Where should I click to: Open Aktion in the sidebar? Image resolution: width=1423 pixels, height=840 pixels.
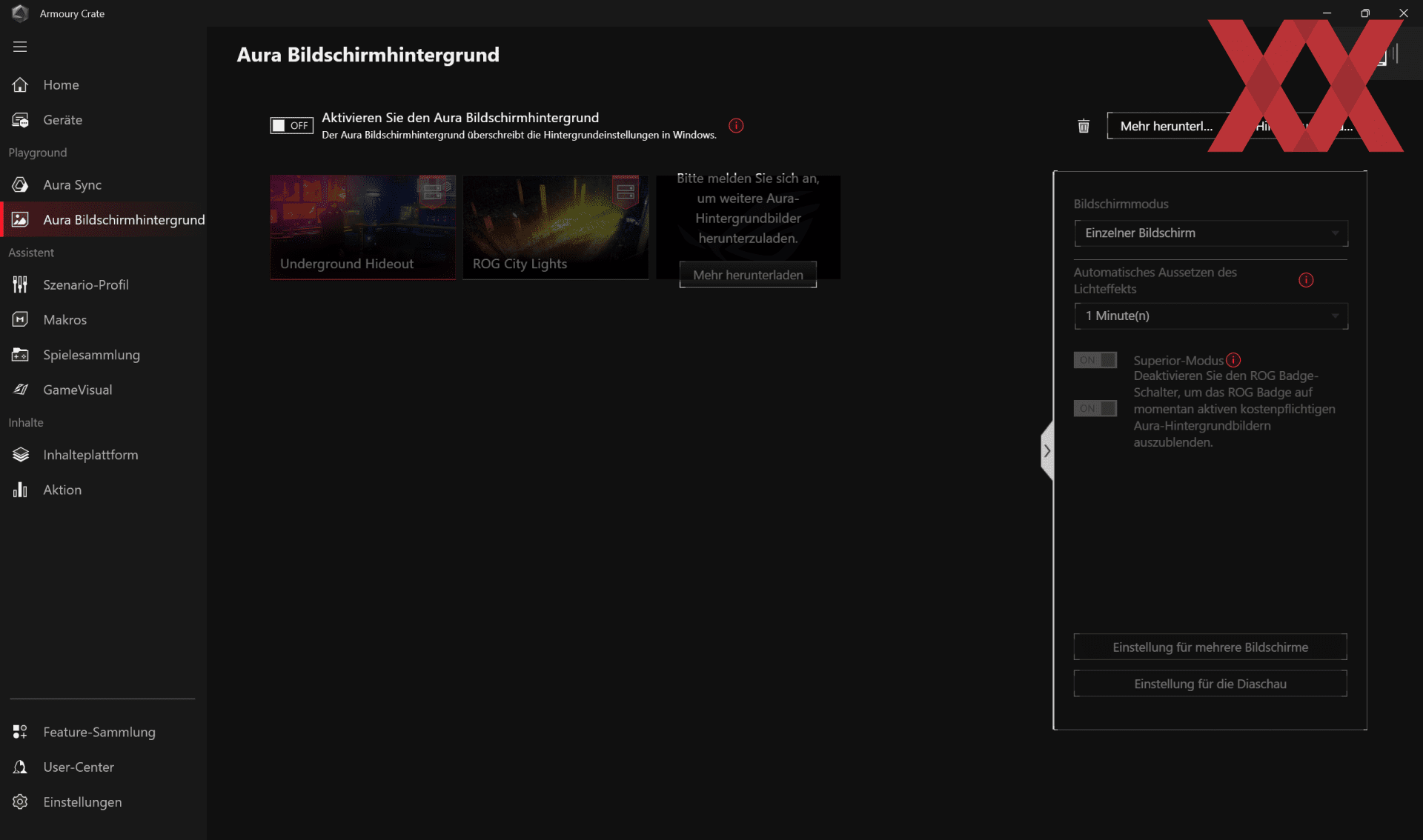coord(103,490)
